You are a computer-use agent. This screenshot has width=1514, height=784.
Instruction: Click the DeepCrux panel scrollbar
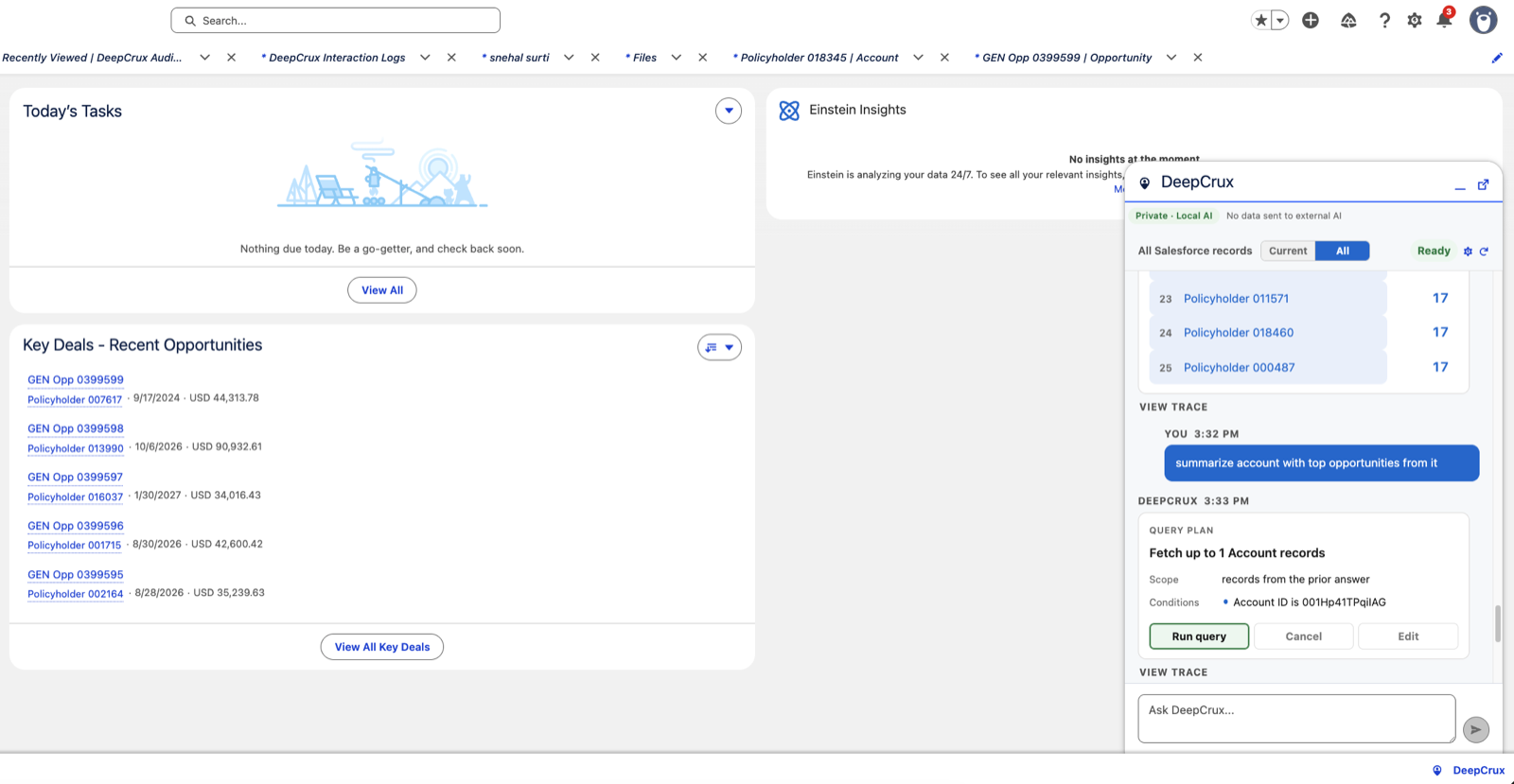pyautogui.click(x=1498, y=623)
